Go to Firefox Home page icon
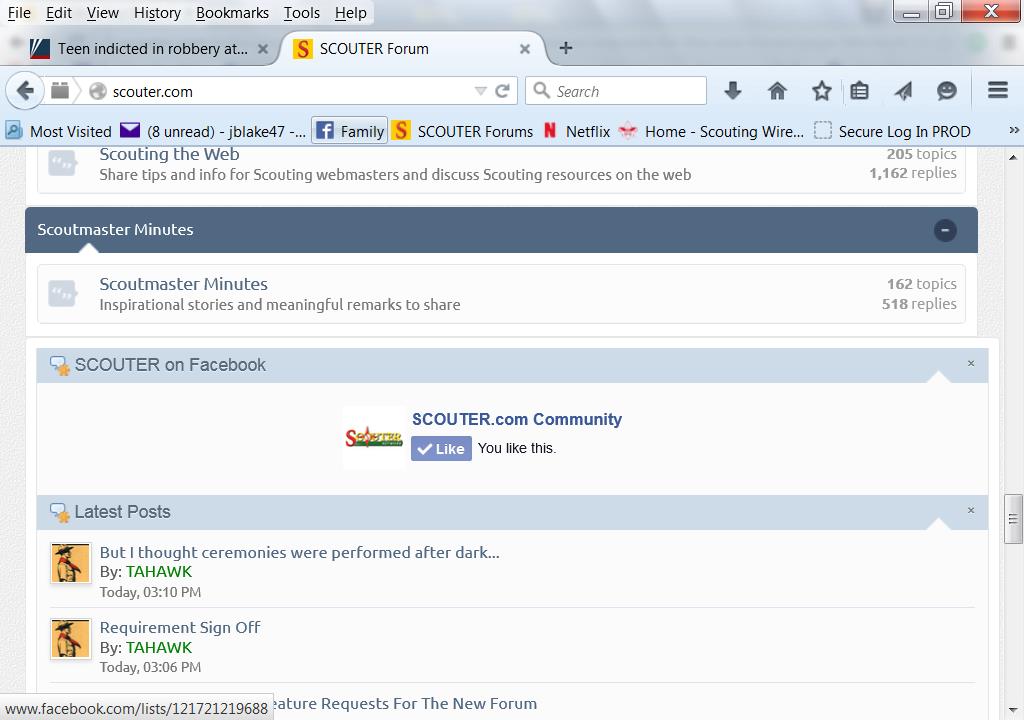 (x=777, y=91)
